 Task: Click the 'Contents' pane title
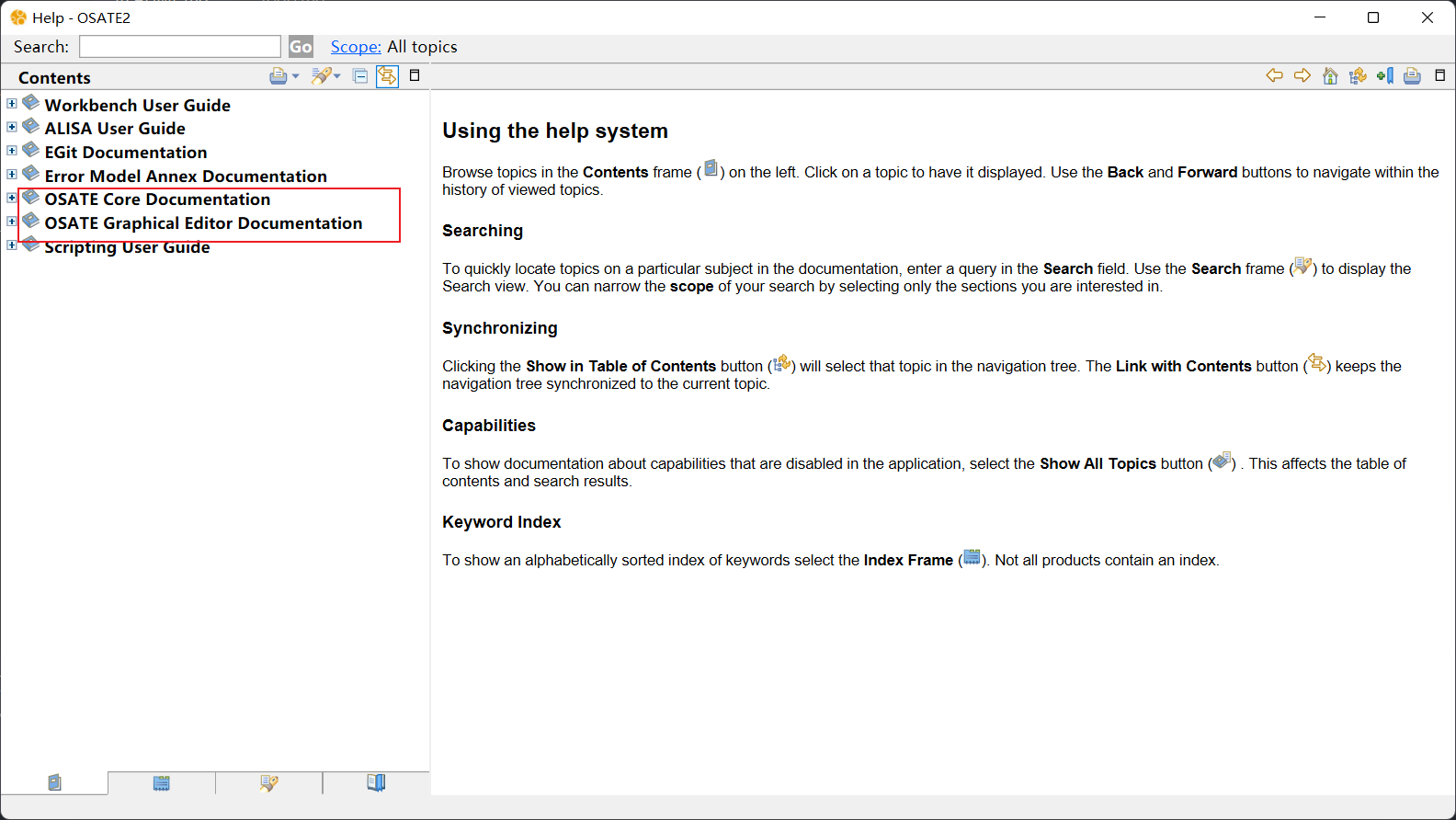54,78
